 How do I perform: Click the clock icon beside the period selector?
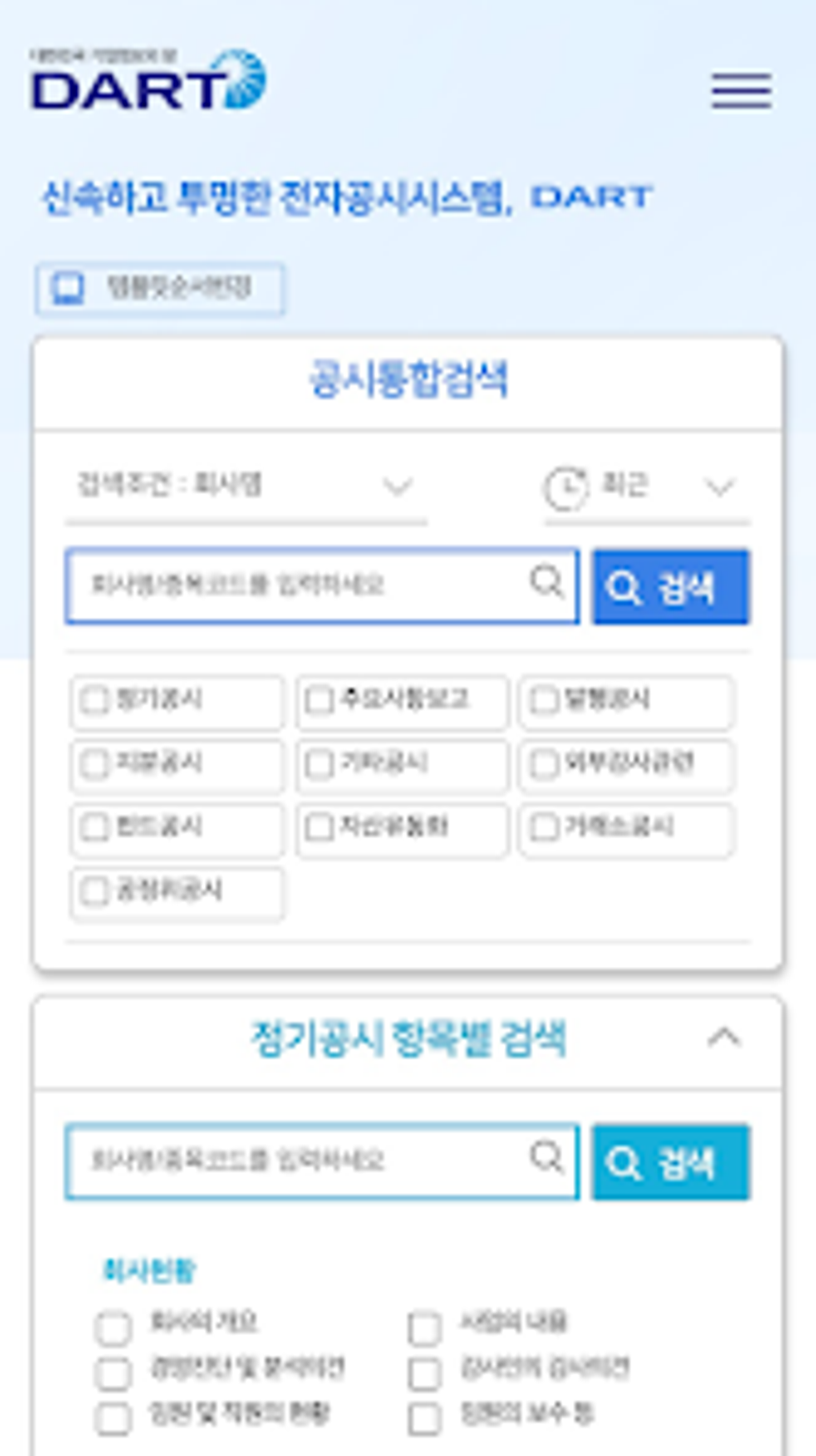click(566, 487)
